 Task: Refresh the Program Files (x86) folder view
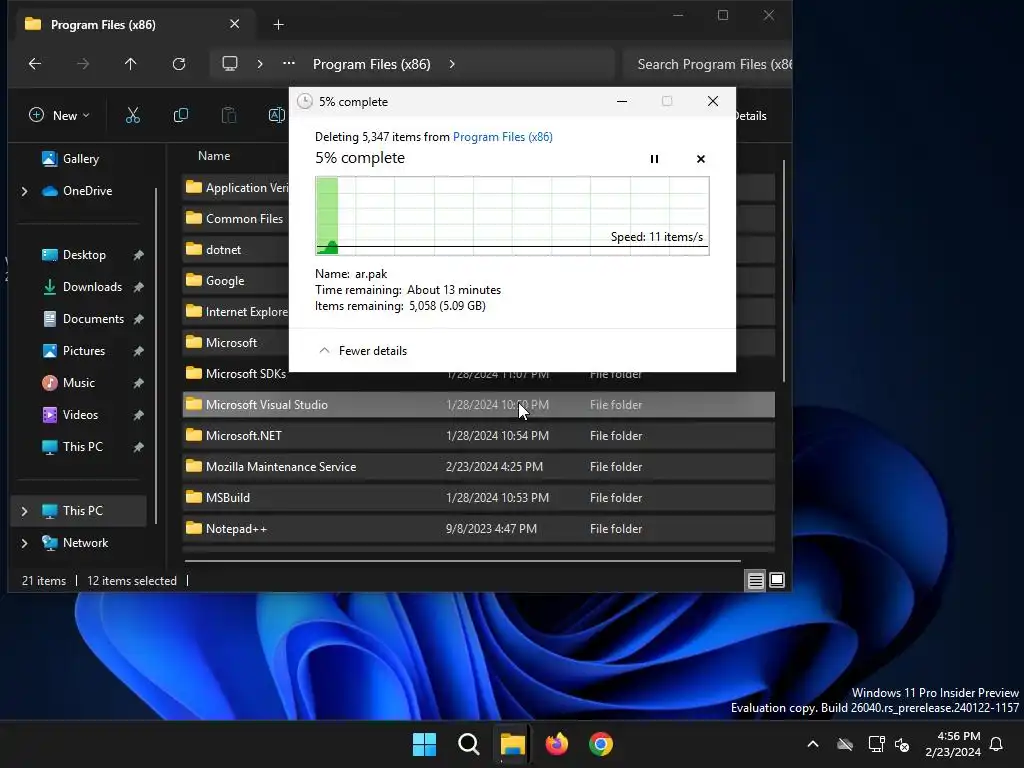(178, 63)
